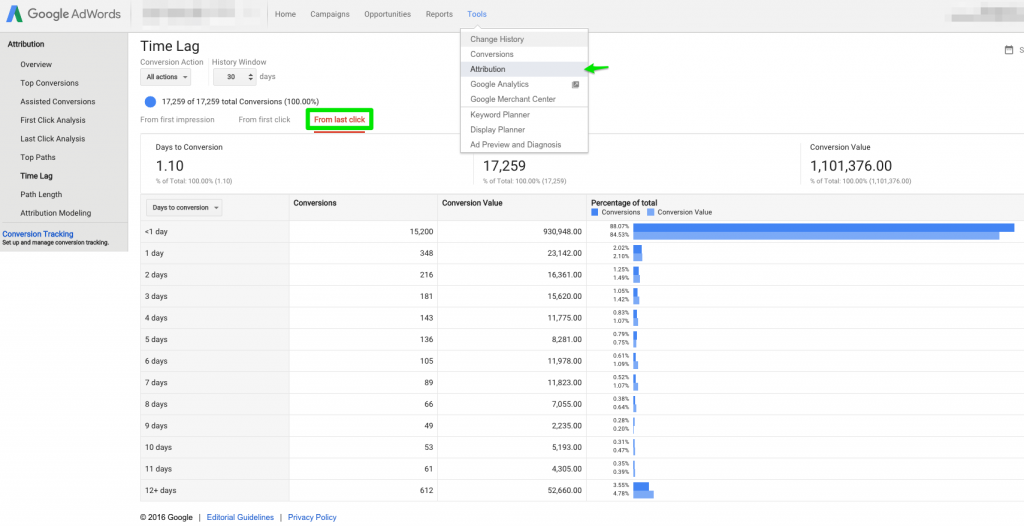Open the Privacy Policy link
The height and width of the screenshot is (526, 1024).
pyautogui.click(x=312, y=517)
